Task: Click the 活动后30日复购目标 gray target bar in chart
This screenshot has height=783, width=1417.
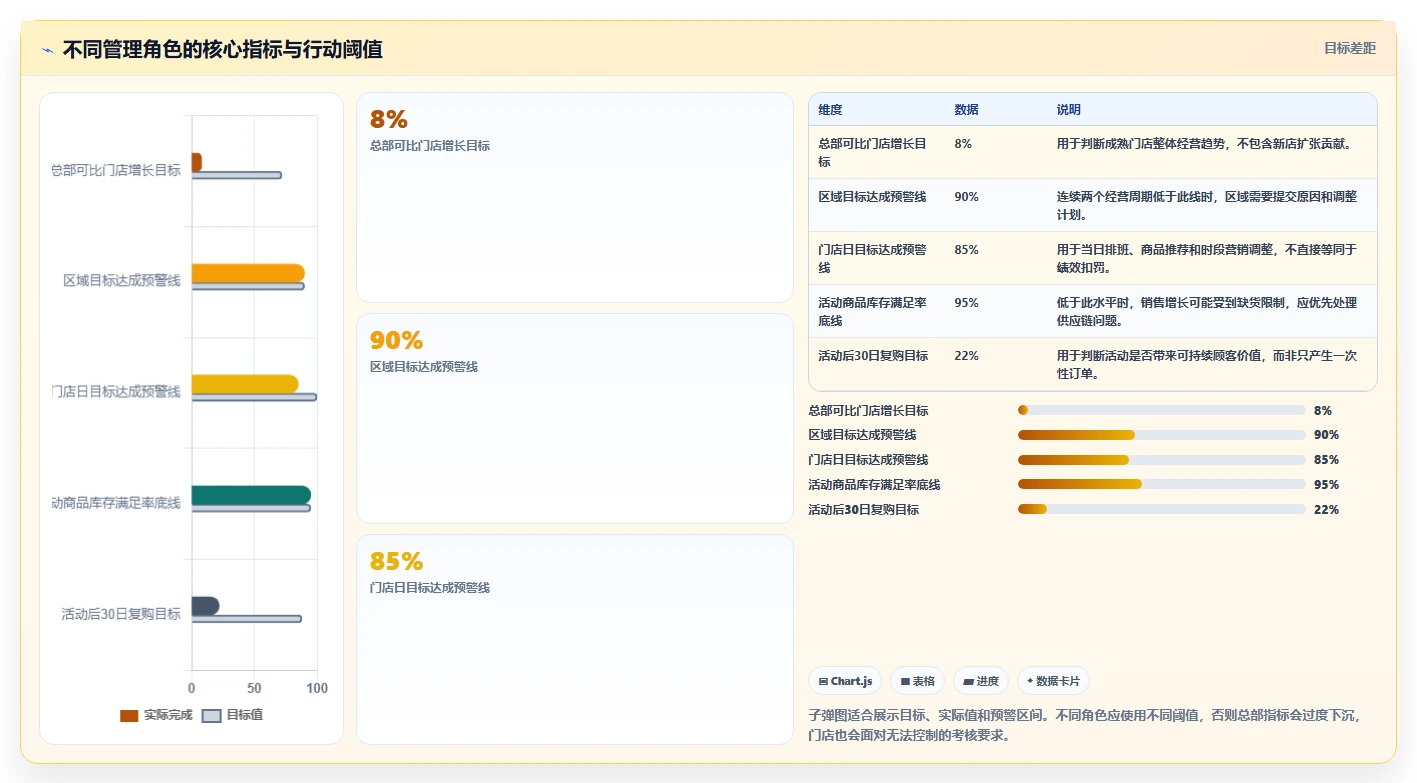Action: 247,619
